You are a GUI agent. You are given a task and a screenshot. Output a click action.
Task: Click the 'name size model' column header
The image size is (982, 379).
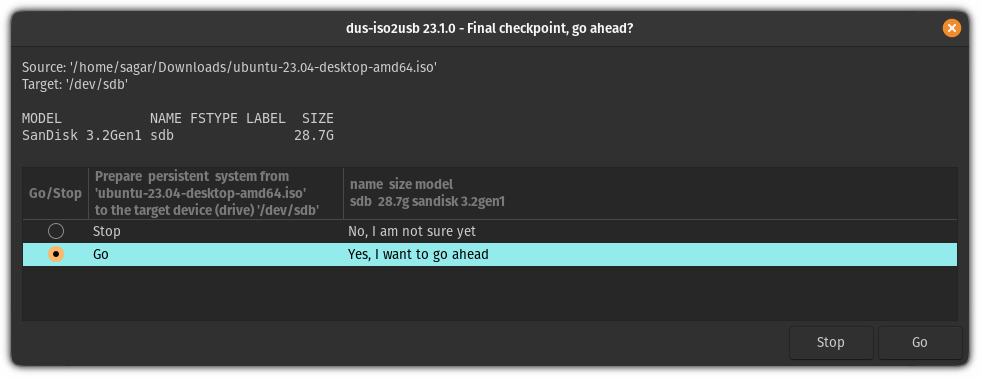point(650,194)
